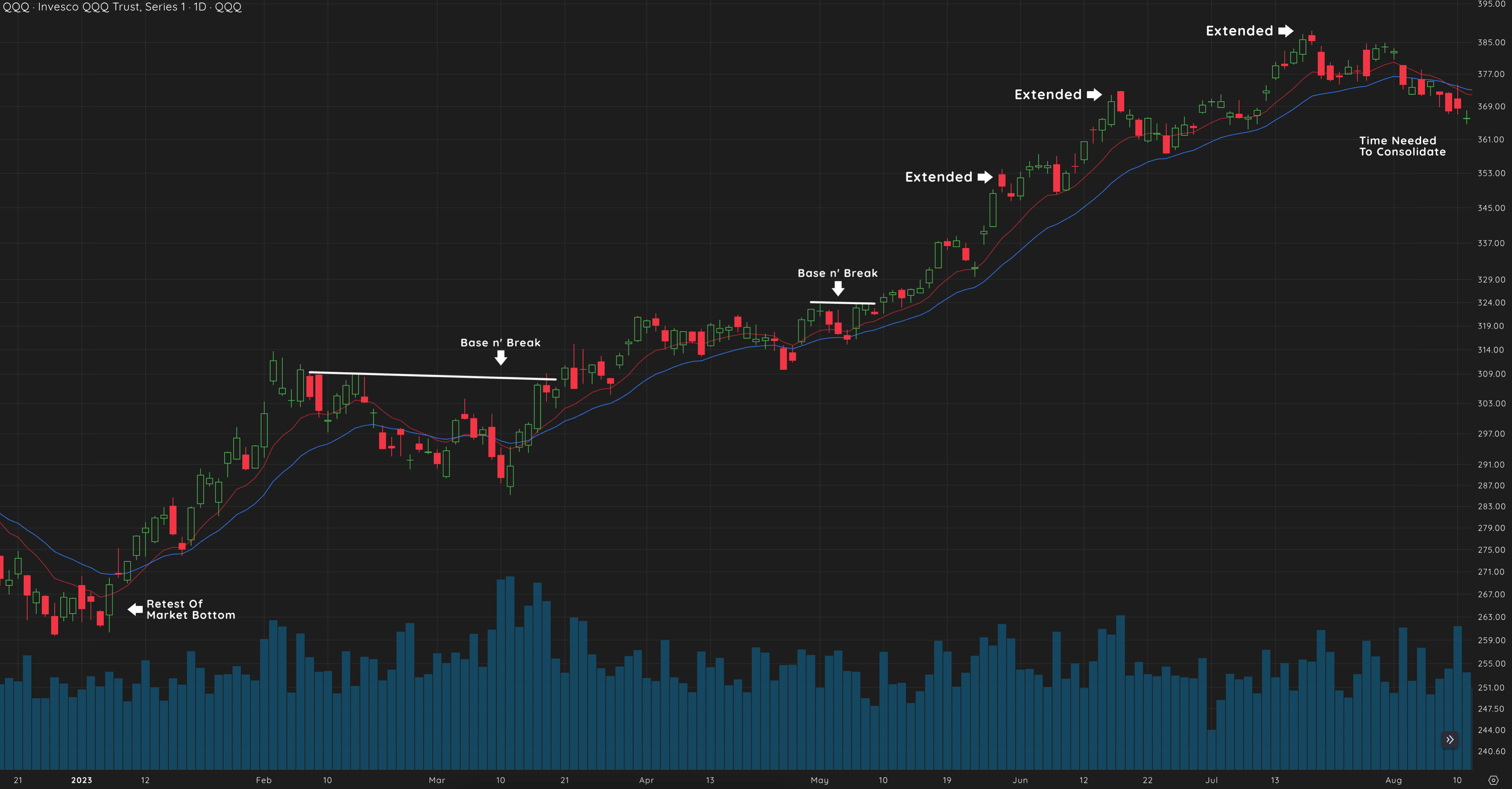Click the arrow of the topmost Extended label
Image resolution: width=1512 pixels, height=789 pixels.
tap(1286, 31)
